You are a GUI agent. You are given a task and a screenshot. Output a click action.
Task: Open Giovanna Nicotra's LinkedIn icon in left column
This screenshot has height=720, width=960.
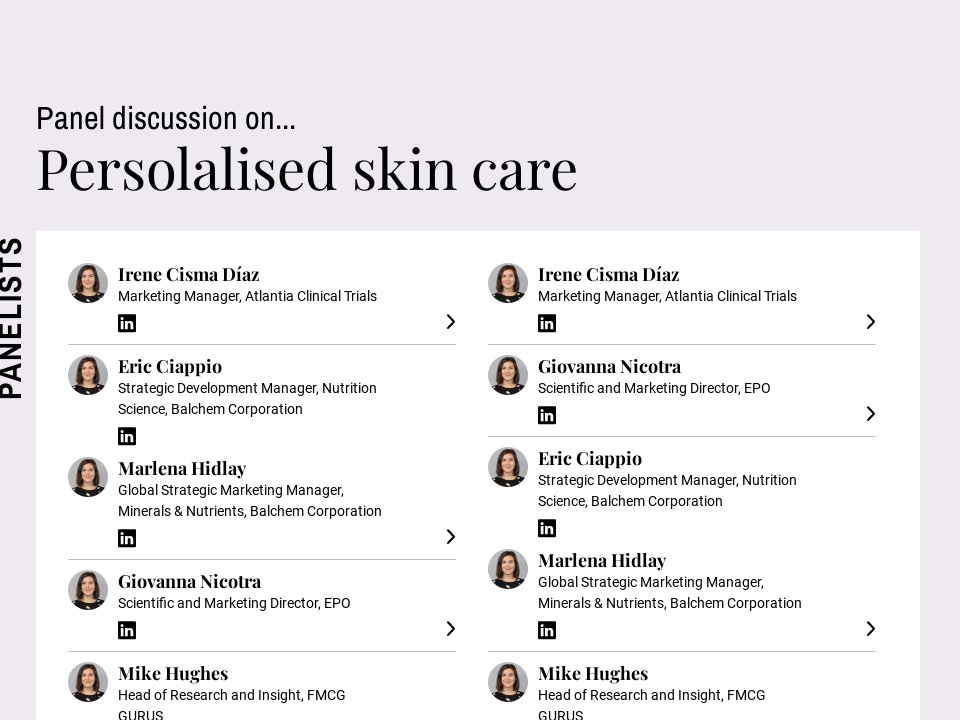(x=127, y=630)
